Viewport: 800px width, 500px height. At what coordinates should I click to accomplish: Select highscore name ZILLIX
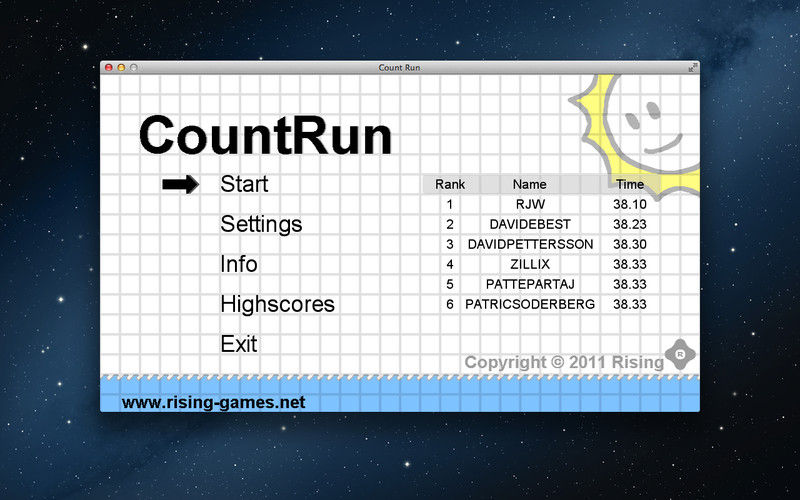coord(530,264)
